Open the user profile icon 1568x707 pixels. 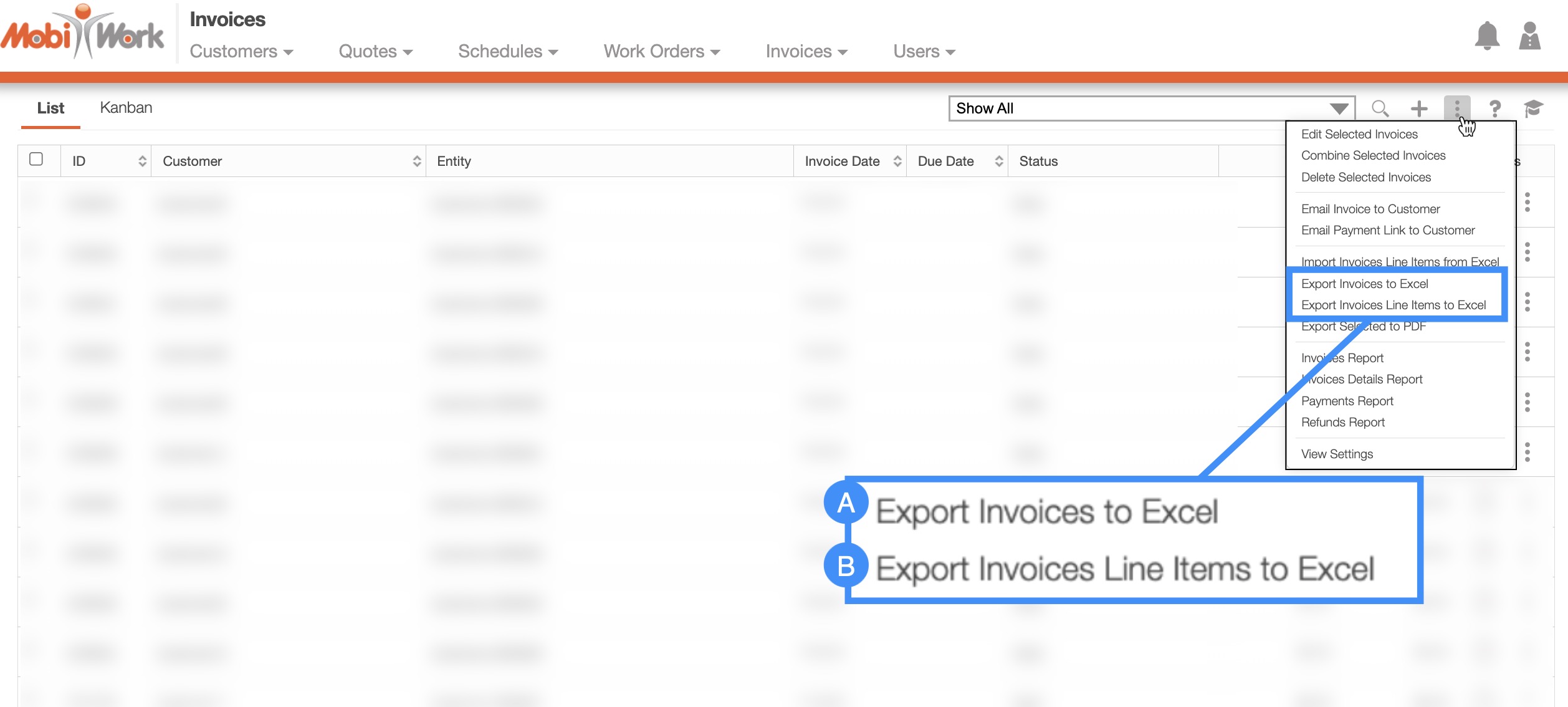[x=1529, y=36]
